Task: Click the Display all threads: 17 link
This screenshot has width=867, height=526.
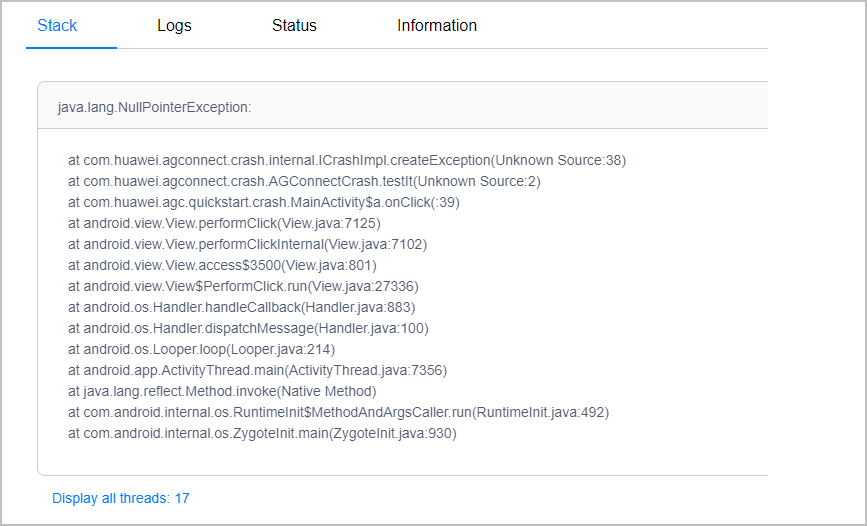Action: click(x=121, y=498)
